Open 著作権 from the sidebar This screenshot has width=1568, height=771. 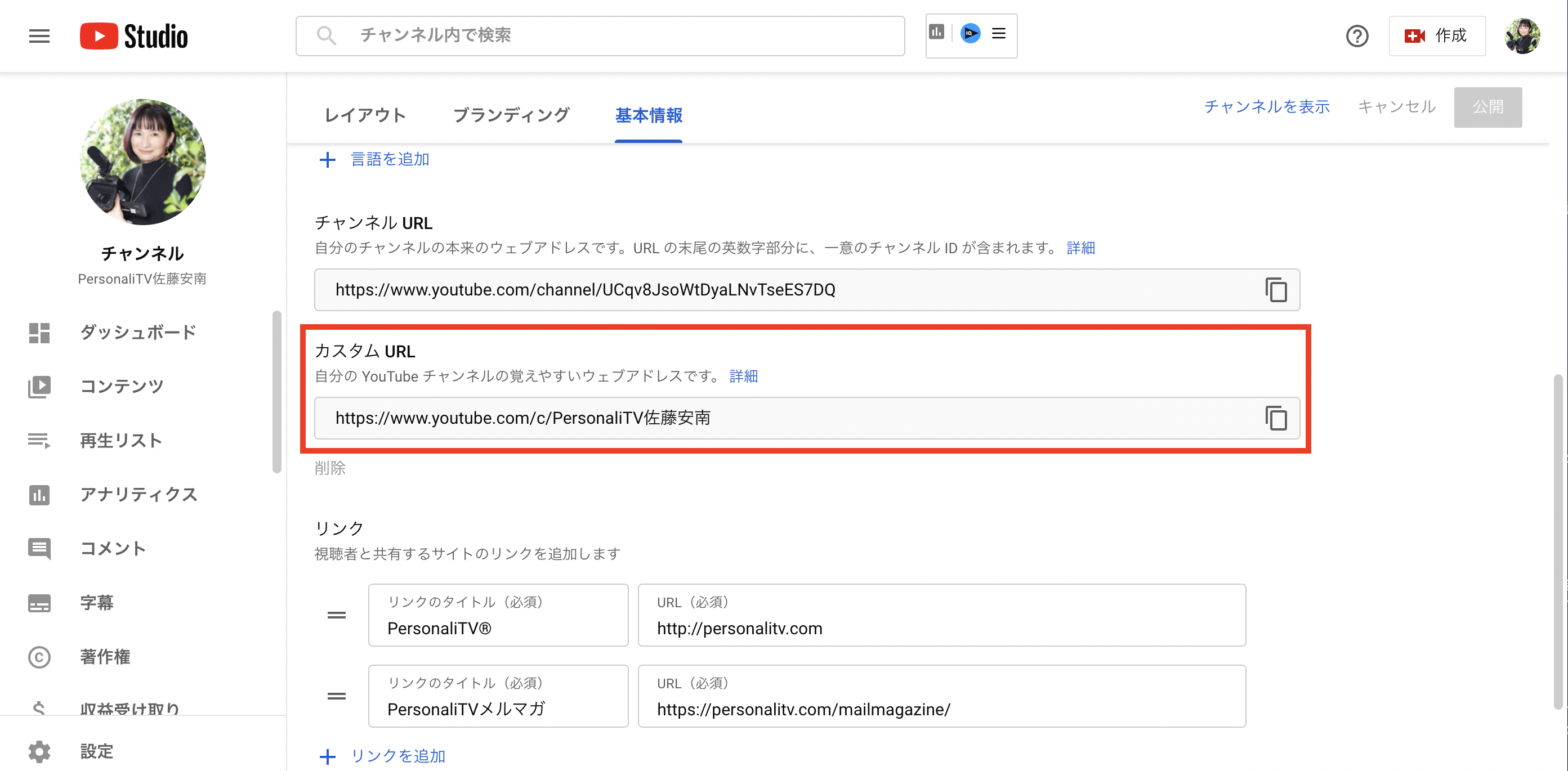point(105,657)
